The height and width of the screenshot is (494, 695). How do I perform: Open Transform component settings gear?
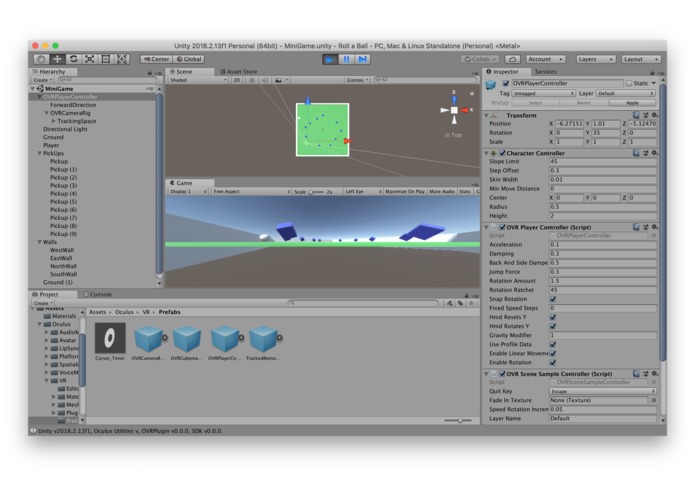point(655,115)
